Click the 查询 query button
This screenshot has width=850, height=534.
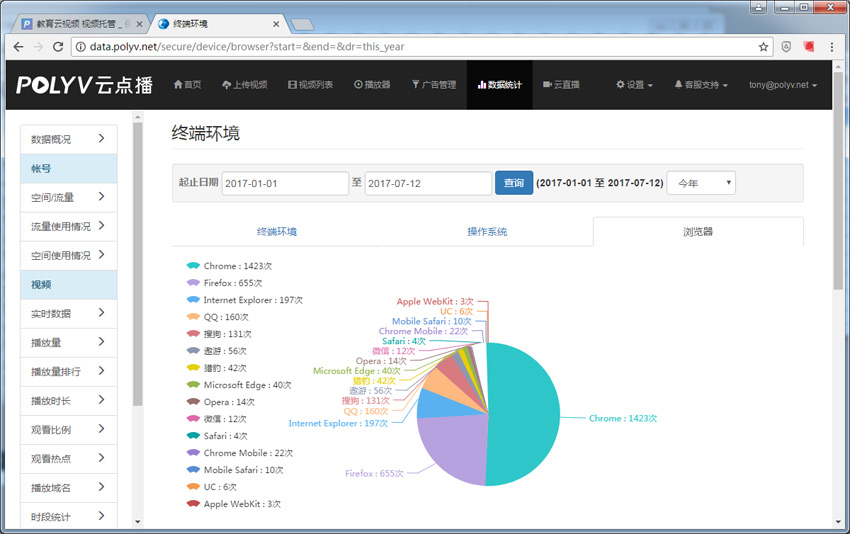513,183
